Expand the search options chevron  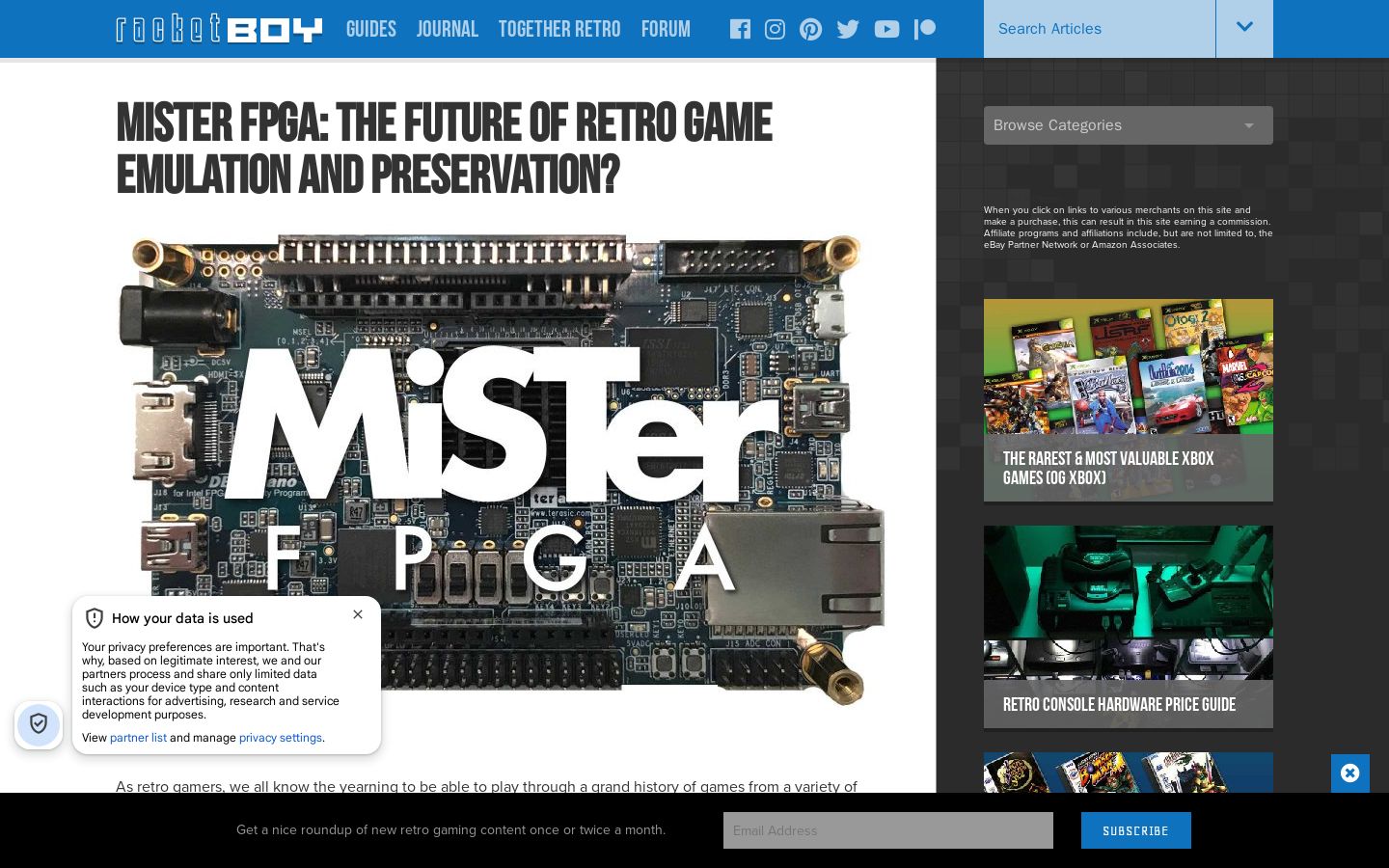1244,28
